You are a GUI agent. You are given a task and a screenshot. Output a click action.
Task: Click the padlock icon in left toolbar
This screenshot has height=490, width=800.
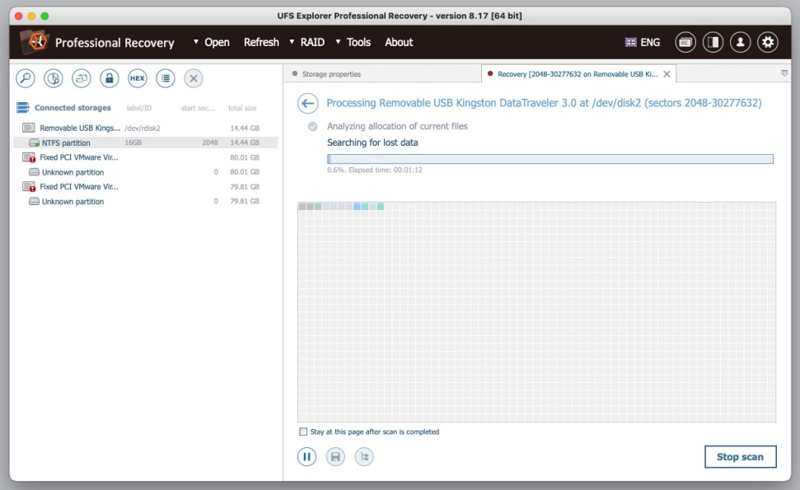[109, 78]
